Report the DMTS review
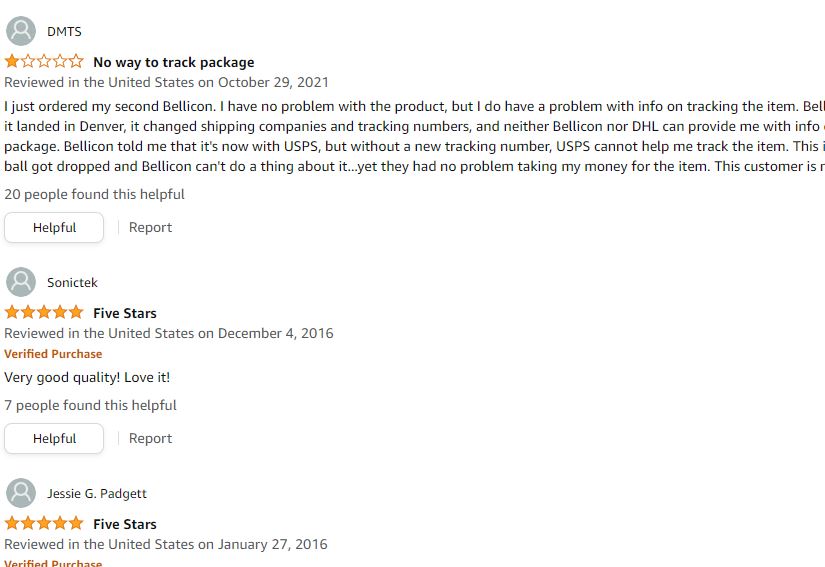Screen dimensions: 825x567 coord(150,227)
